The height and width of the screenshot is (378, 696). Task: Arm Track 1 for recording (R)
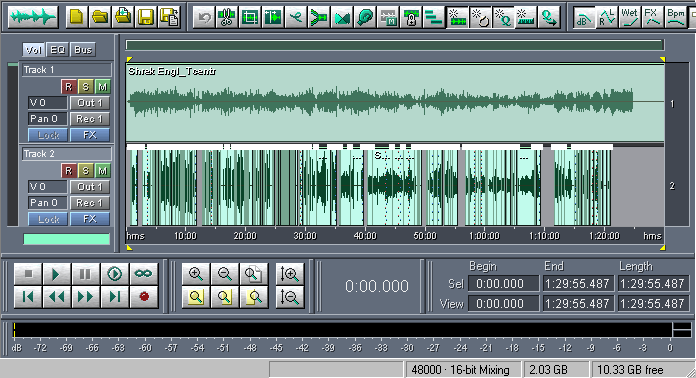69,87
